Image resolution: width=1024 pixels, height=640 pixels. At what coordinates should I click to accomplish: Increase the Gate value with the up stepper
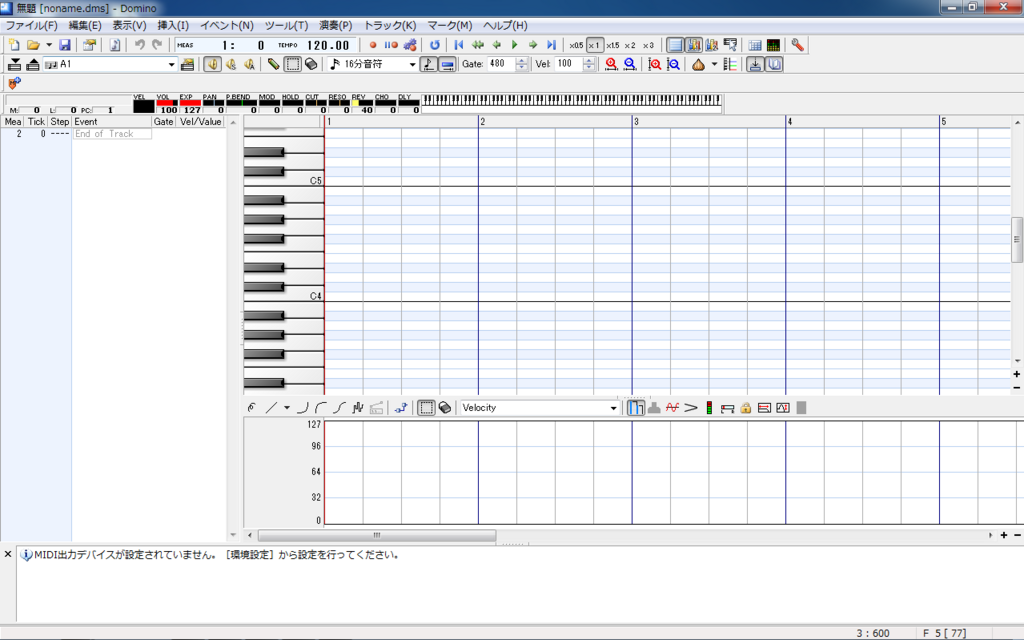[521, 61]
